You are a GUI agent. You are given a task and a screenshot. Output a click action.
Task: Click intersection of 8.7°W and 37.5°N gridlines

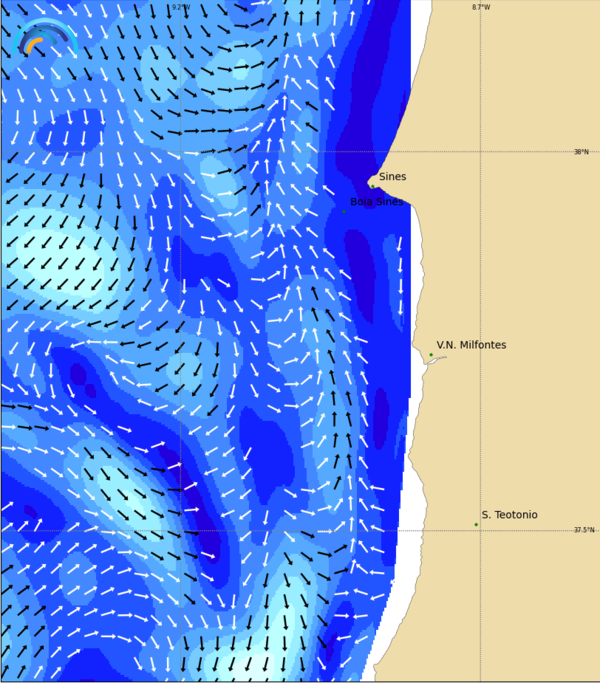[481, 531]
